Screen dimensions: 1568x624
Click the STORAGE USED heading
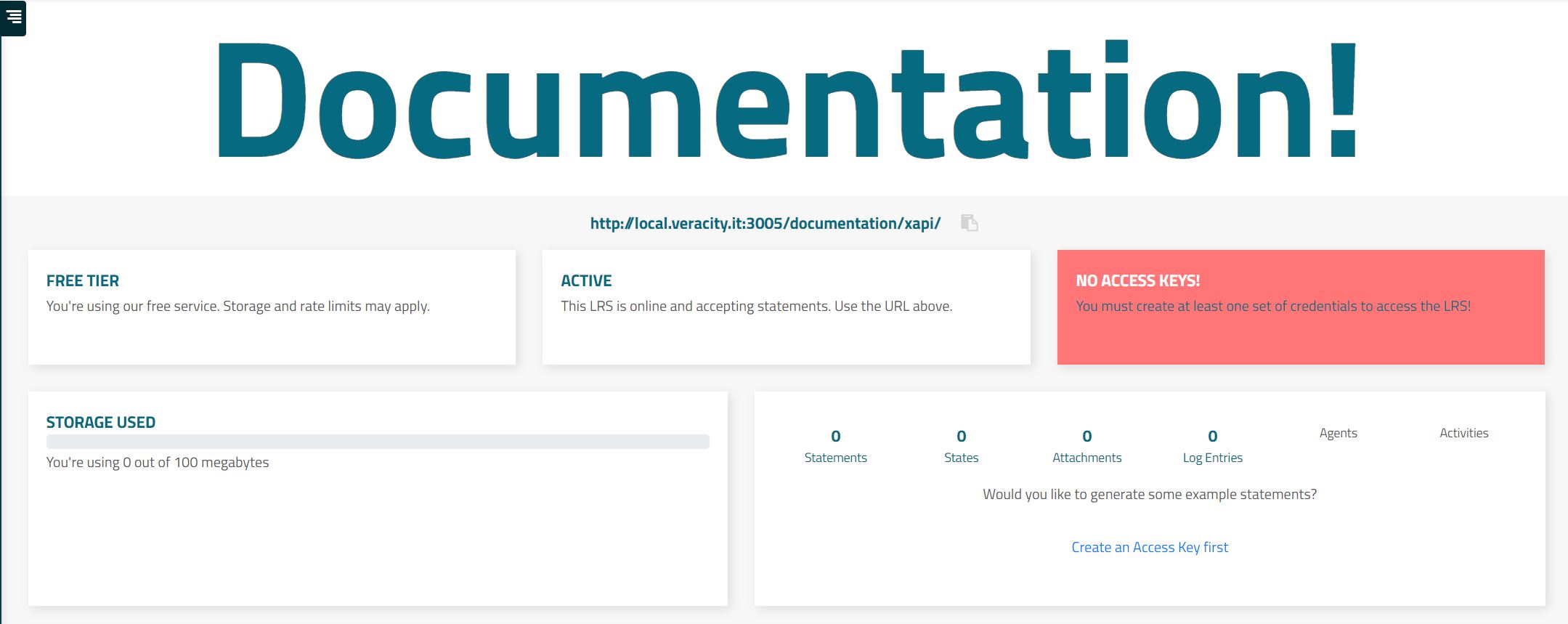pos(101,422)
